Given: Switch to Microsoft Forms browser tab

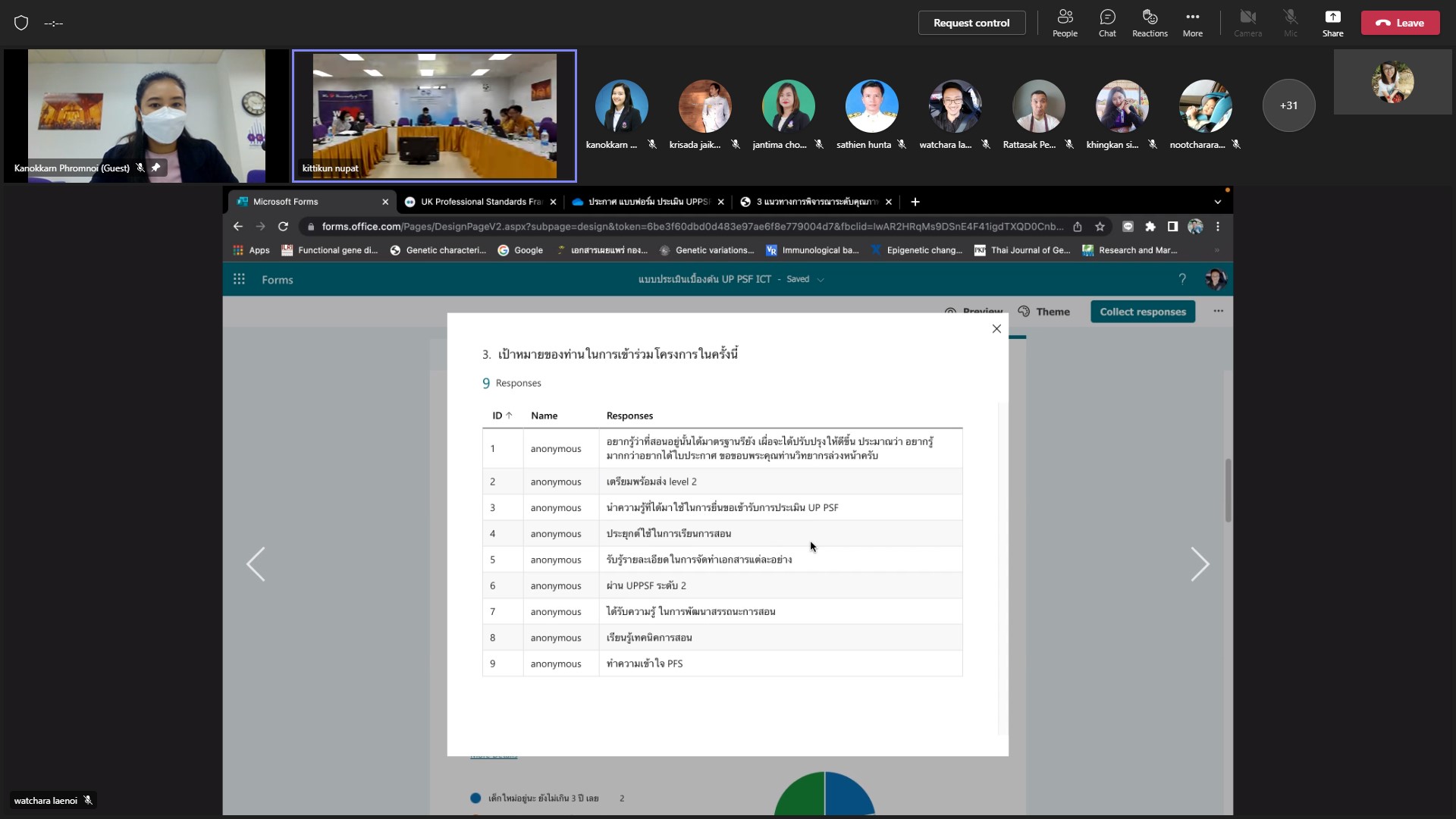Looking at the screenshot, I should click(x=303, y=202).
